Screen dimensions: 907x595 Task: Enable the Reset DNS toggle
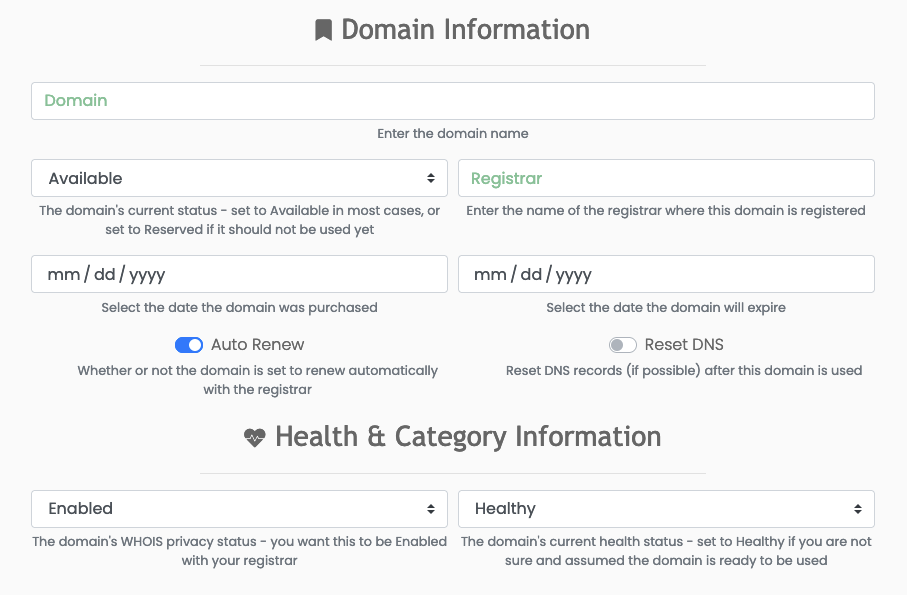pyautogui.click(x=623, y=345)
